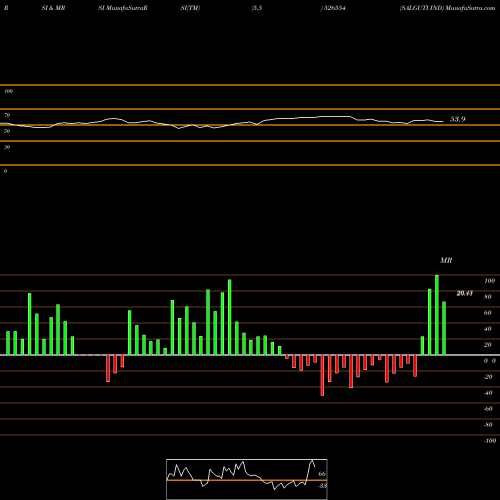The image size is (500, 500).
Task: Click the RSI left axis label 100
Action: (8, 91)
